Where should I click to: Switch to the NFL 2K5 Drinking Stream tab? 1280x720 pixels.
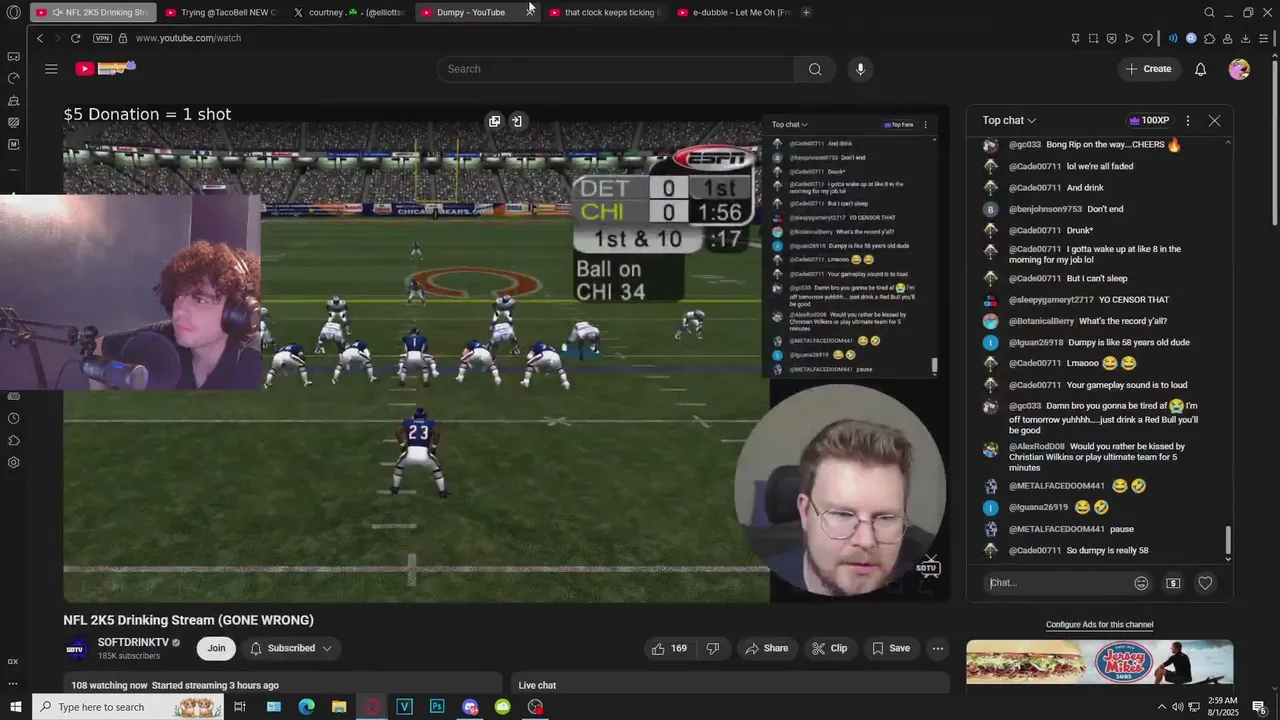(93, 13)
